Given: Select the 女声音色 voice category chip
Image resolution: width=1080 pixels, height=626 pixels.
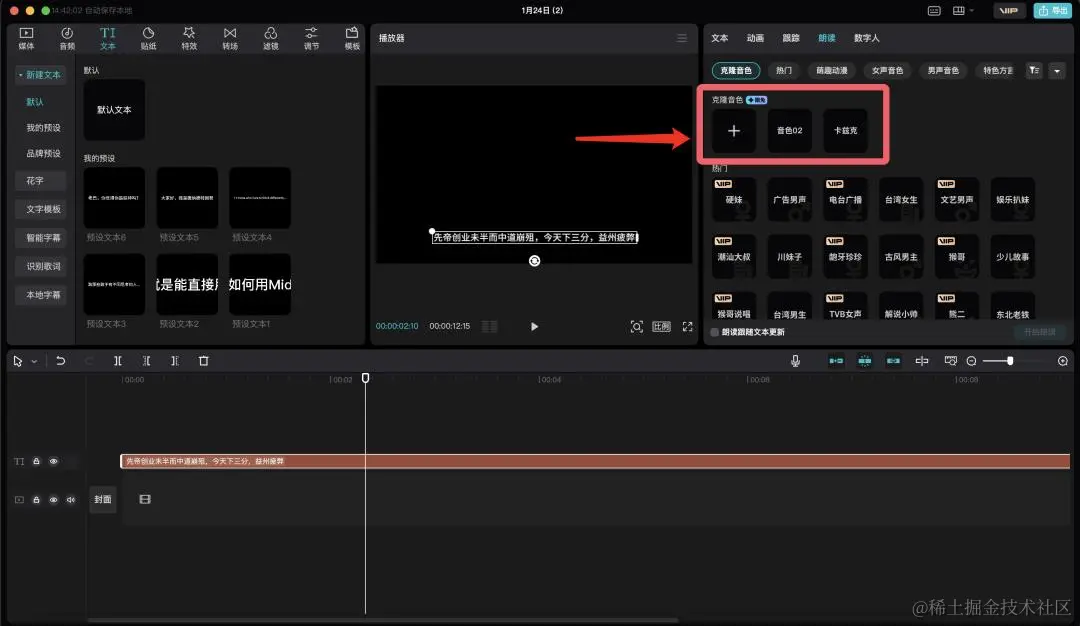Looking at the screenshot, I should pos(887,70).
